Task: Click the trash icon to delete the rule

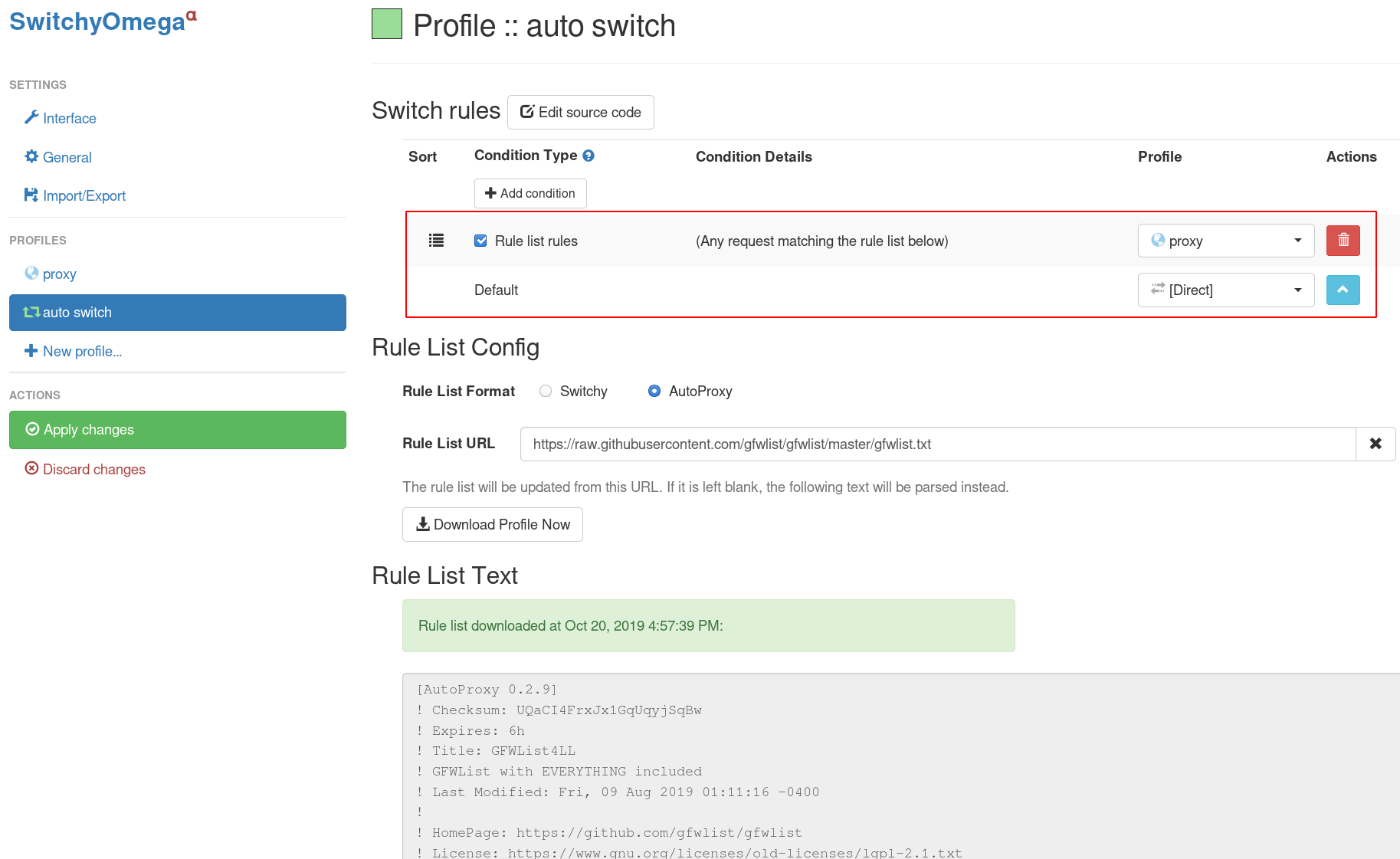Action: pyautogui.click(x=1343, y=240)
